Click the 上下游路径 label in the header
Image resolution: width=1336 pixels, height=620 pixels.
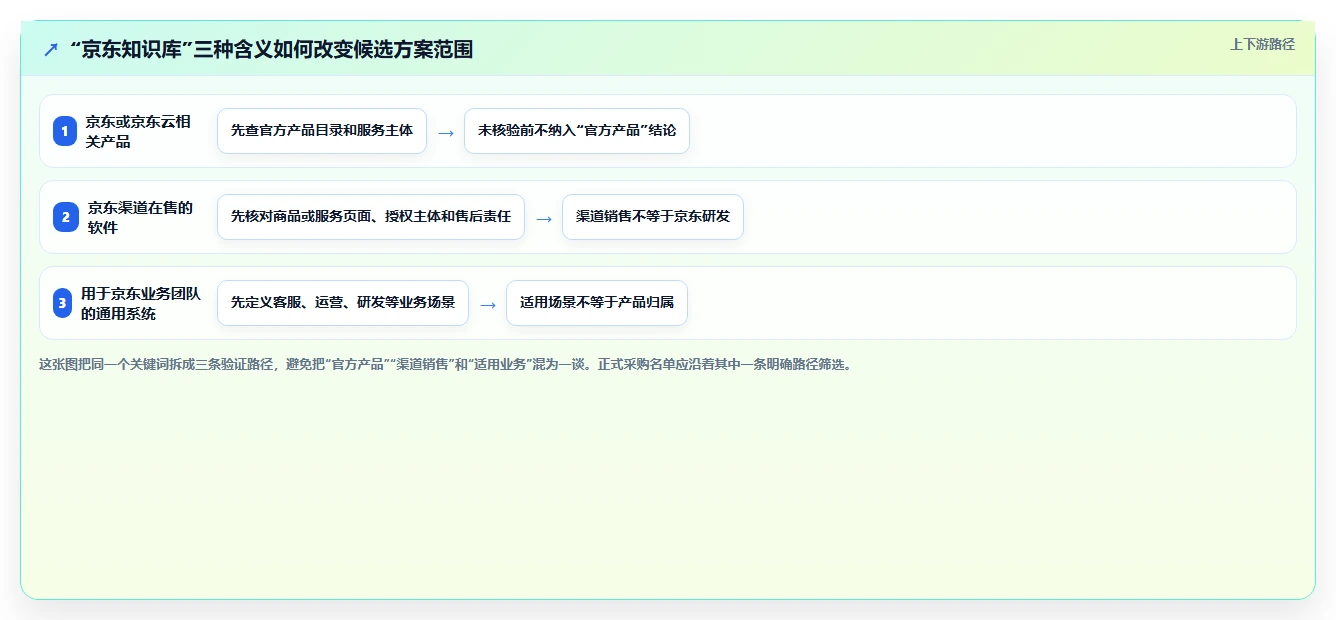click(x=1262, y=44)
